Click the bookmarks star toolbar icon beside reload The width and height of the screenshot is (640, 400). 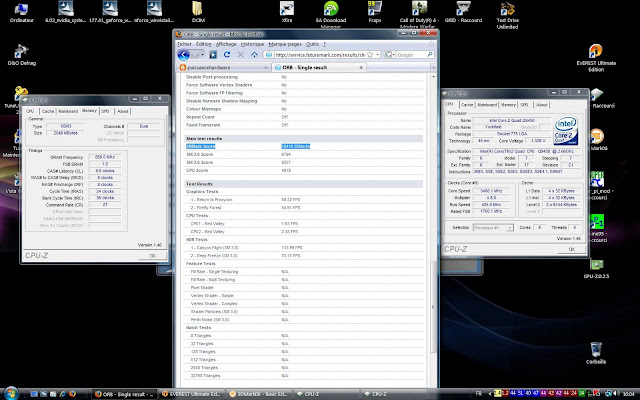(213, 54)
